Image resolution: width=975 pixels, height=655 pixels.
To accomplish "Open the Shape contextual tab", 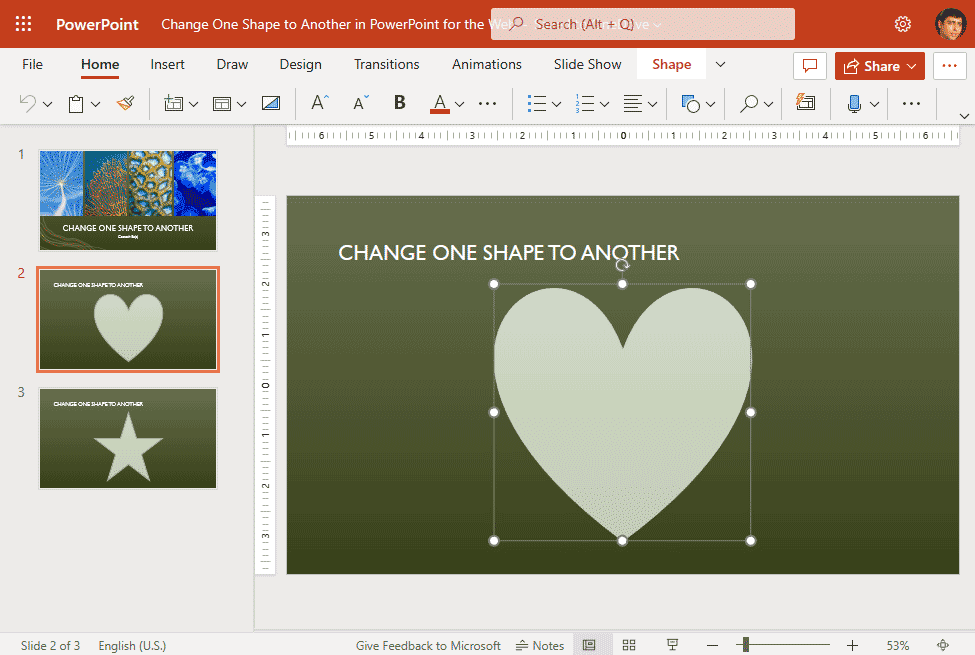I will click(x=671, y=64).
